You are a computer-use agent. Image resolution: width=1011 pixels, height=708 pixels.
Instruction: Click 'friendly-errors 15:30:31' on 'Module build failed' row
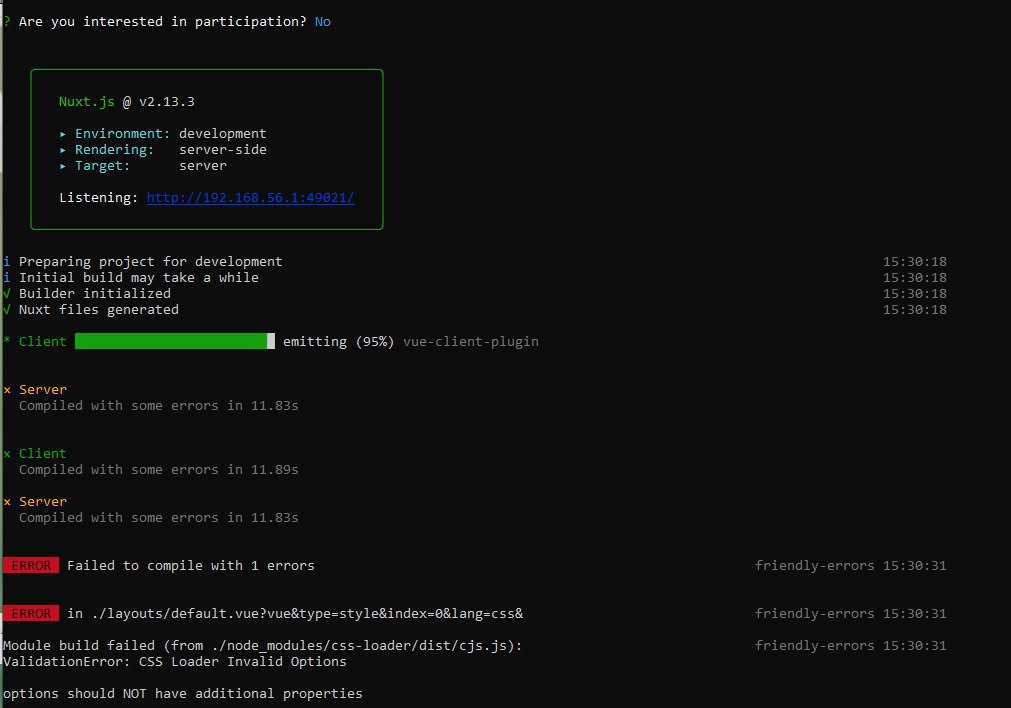pos(850,645)
